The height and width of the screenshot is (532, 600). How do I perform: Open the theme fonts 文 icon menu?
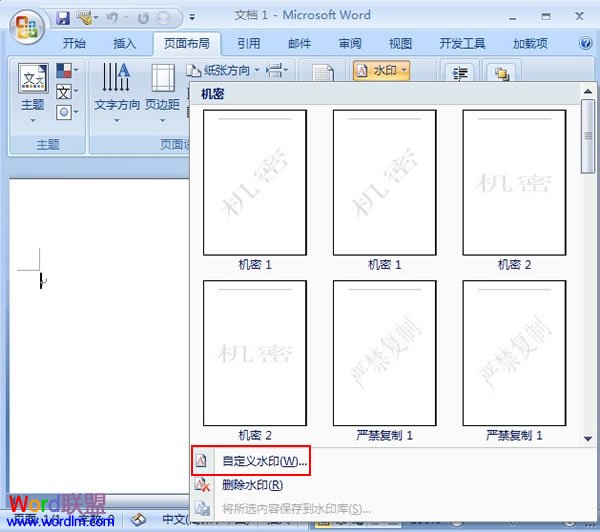coord(67,92)
